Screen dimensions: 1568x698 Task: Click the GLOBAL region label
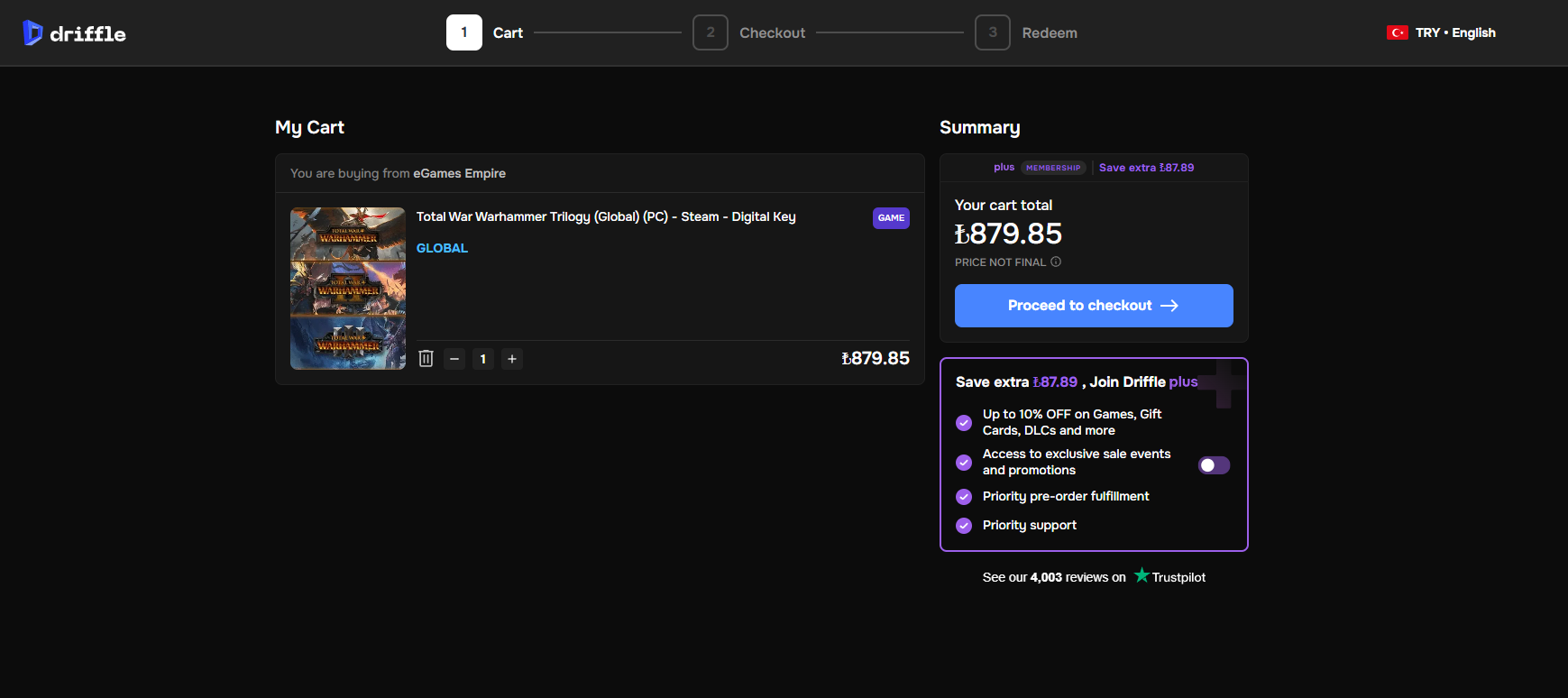click(x=442, y=248)
